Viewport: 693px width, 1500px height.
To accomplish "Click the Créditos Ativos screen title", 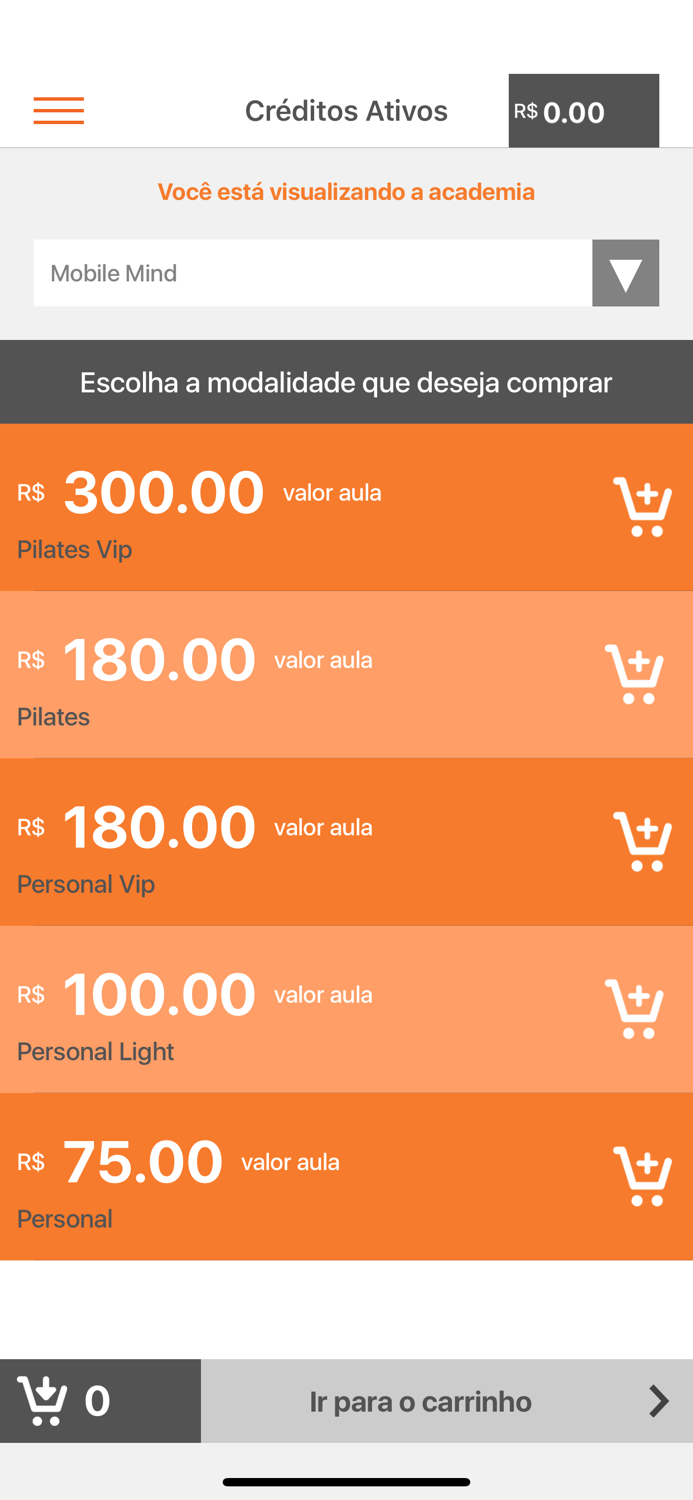I will (346, 111).
